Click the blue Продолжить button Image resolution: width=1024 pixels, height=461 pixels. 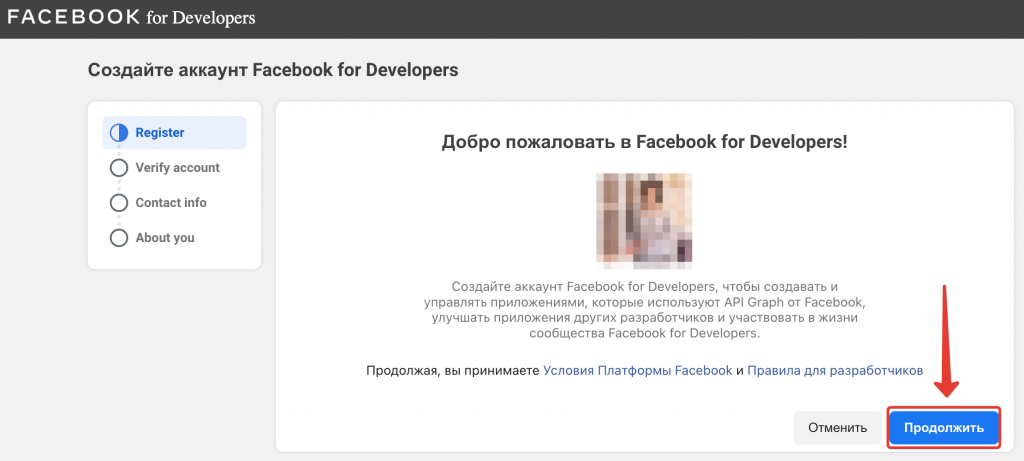(x=944, y=428)
